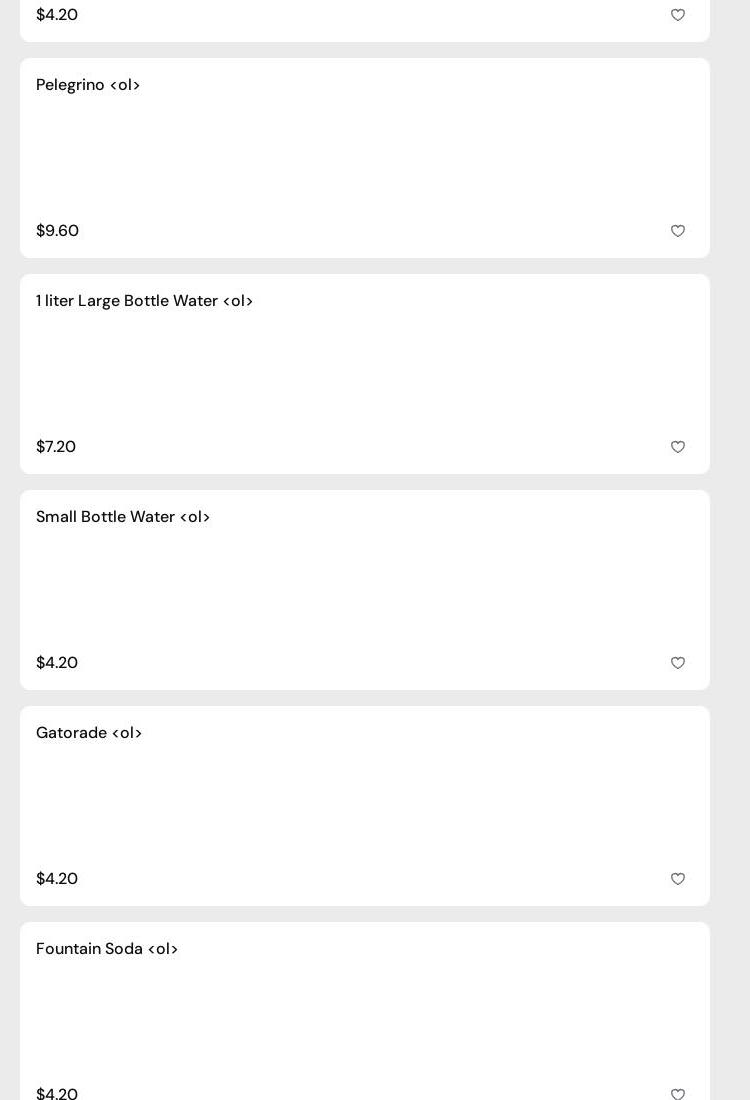
Task: Open the Small Bottle Water item title
Action: (123, 517)
